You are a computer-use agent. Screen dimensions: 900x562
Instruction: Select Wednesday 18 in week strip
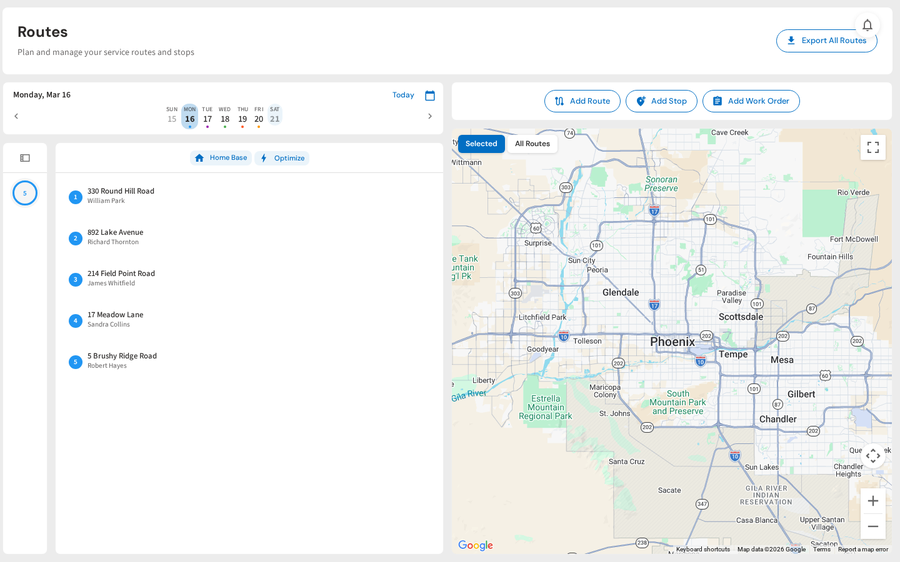tap(224, 116)
